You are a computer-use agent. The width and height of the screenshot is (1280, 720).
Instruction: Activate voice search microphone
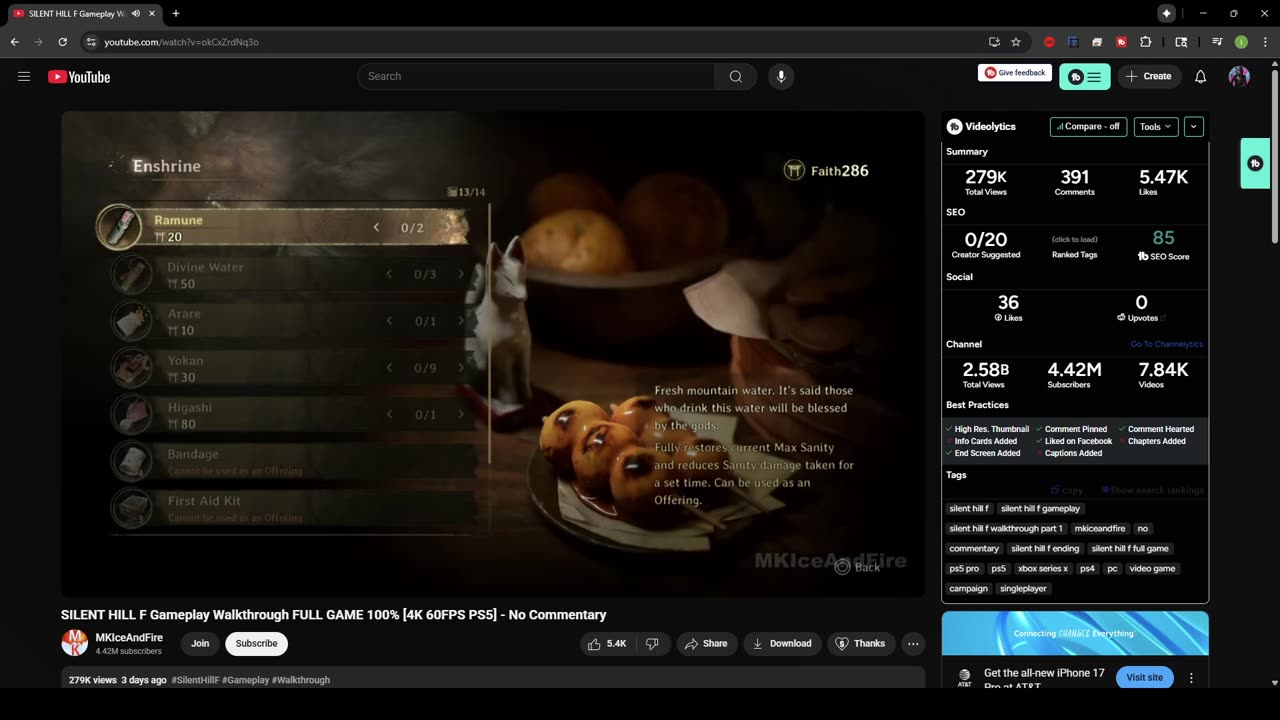781,77
